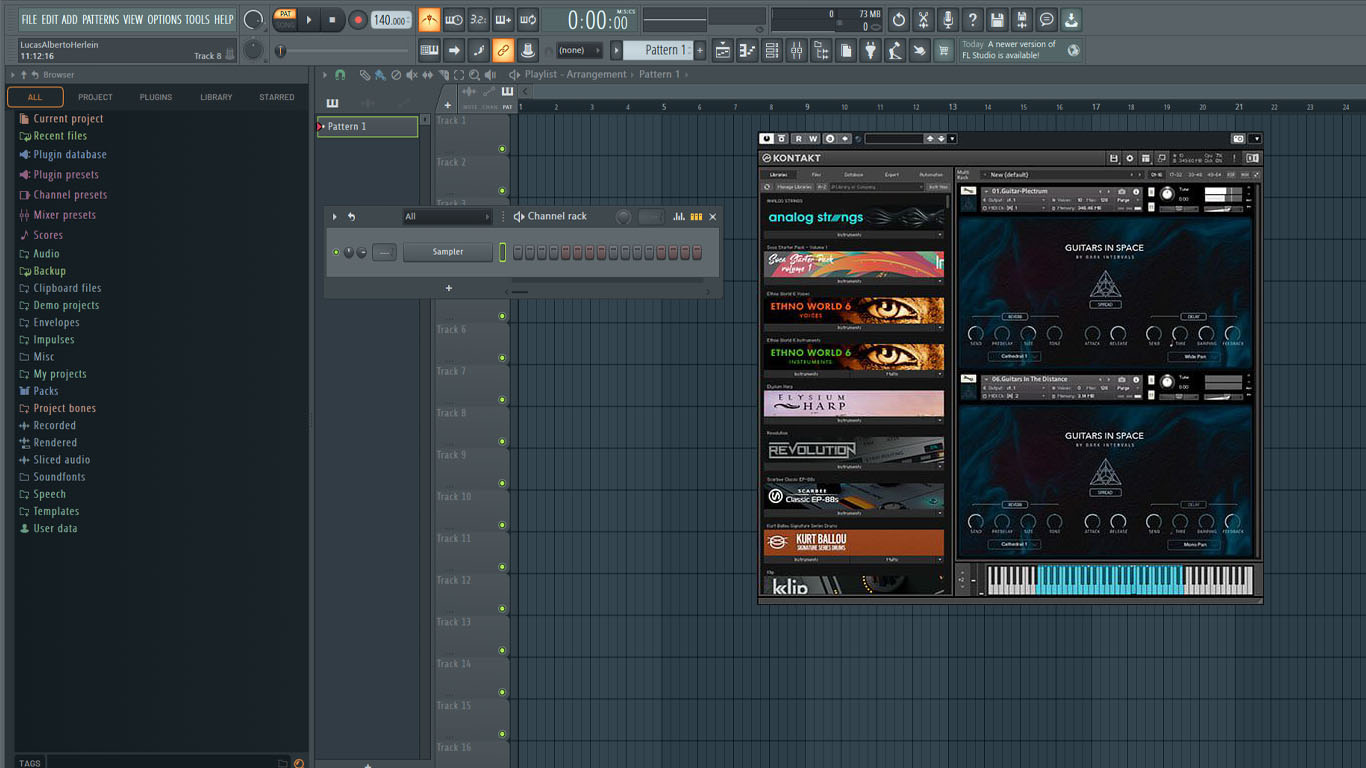Toggle typing keyboard to piano keyboard
Viewport: 1366px width, 768px height.
click(x=429, y=50)
